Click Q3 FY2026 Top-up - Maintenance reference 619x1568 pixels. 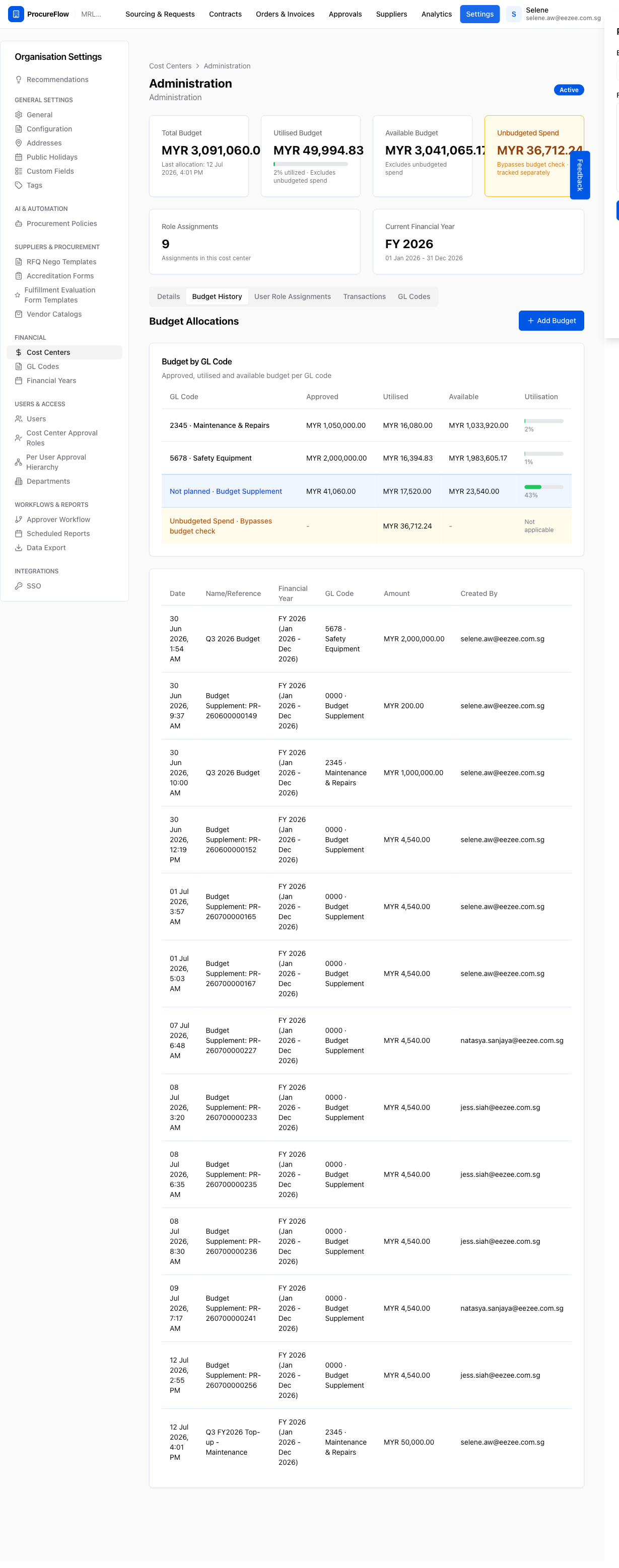click(x=233, y=1442)
